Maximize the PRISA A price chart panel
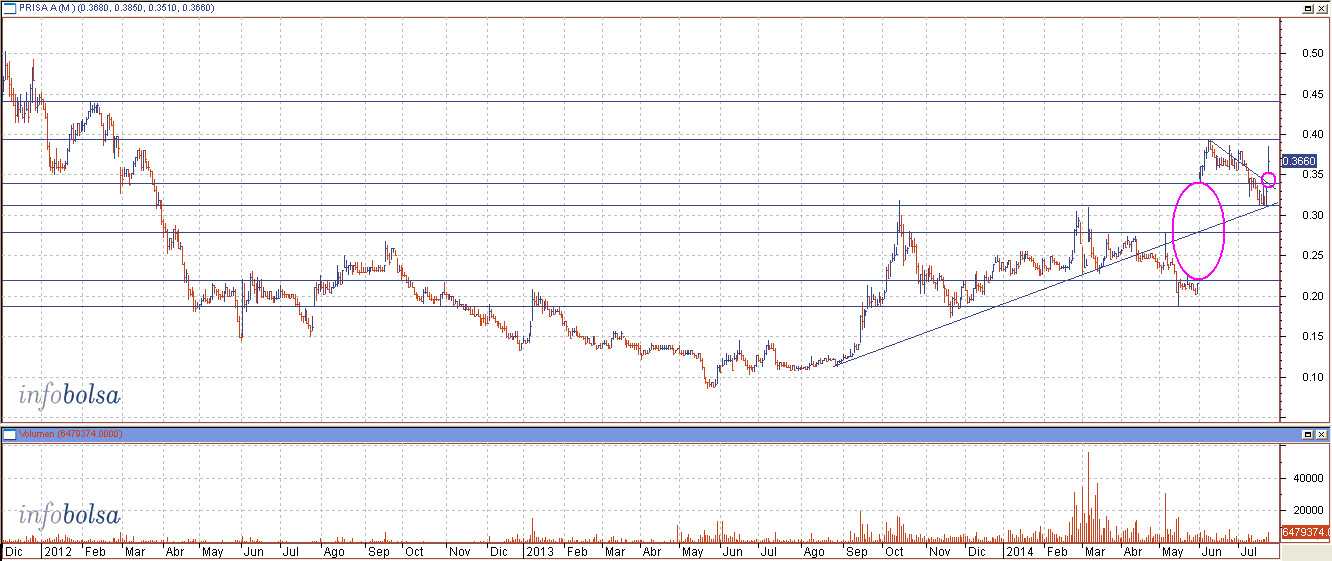 1307,7
